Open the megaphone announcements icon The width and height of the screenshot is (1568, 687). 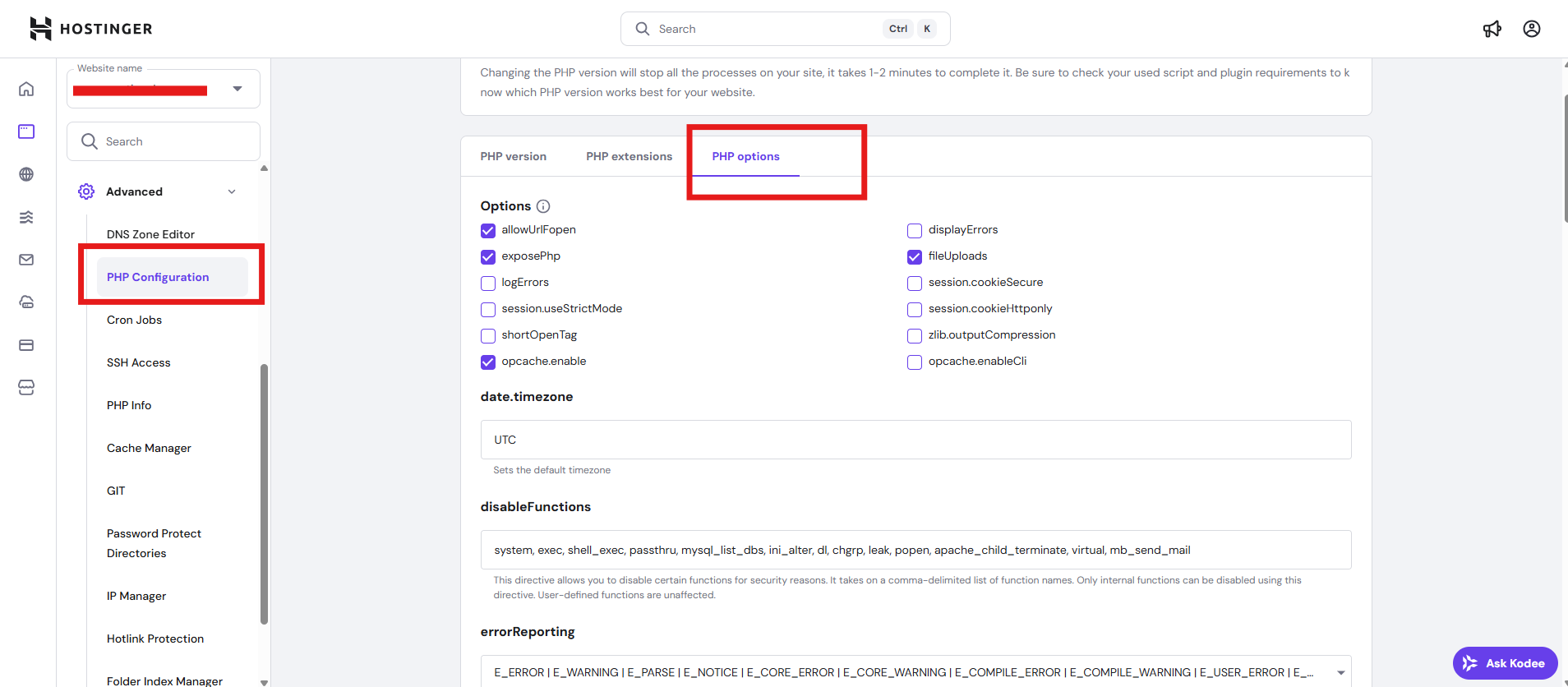point(1492,29)
